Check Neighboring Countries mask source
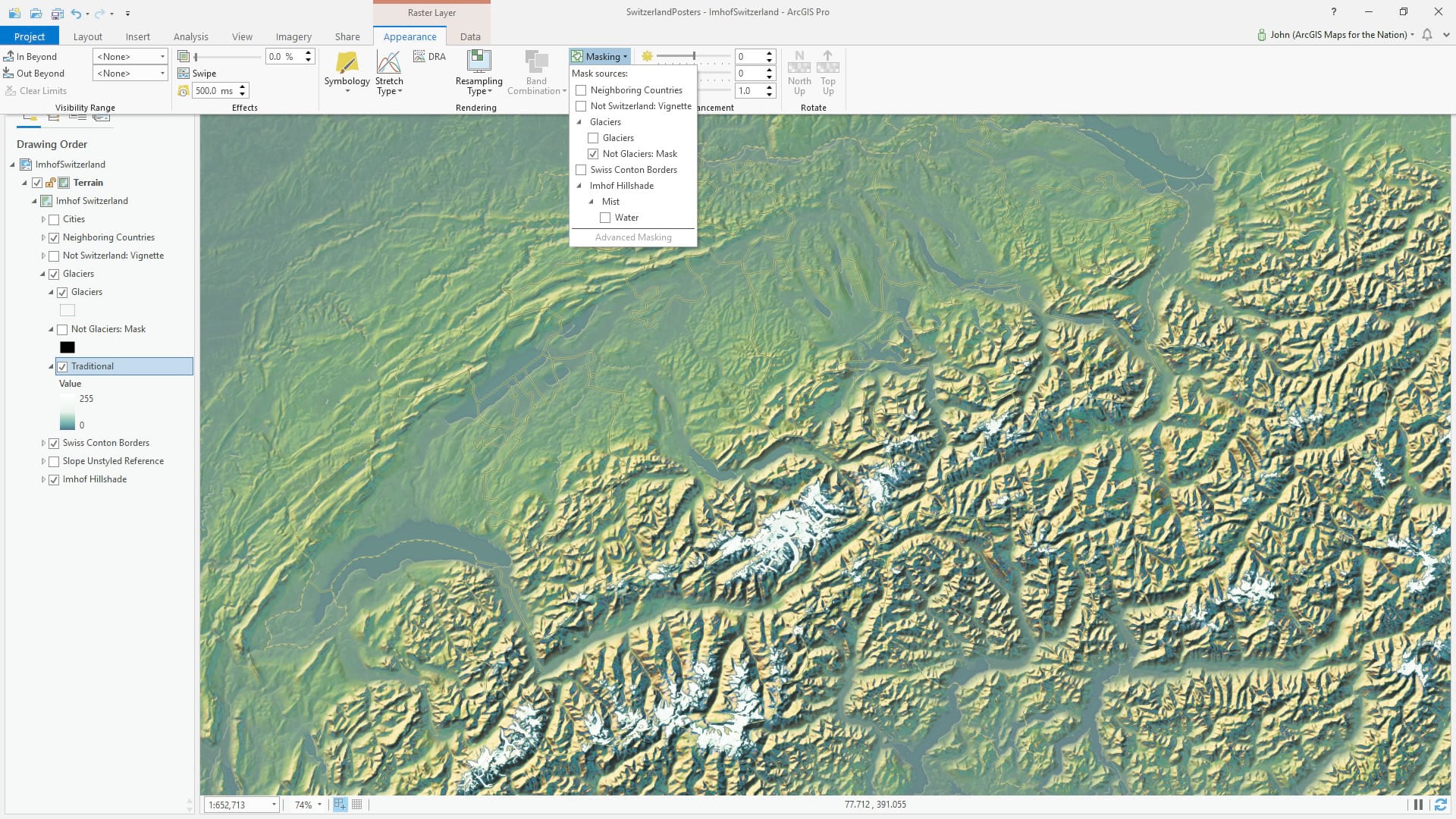The width and height of the screenshot is (1456, 819). [581, 90]
